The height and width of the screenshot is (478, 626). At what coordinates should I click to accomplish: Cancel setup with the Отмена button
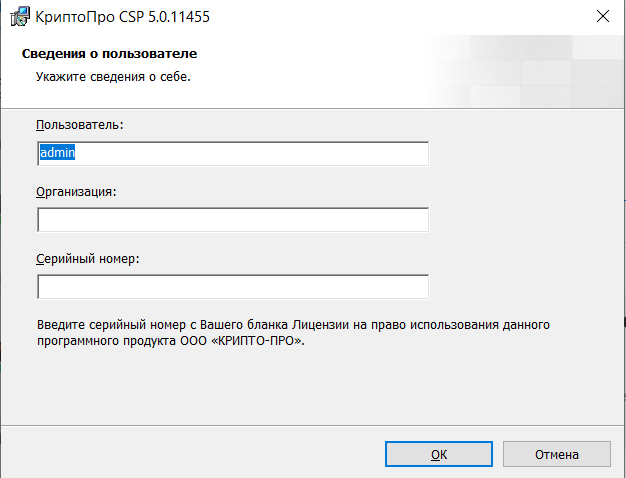[556, 454]
